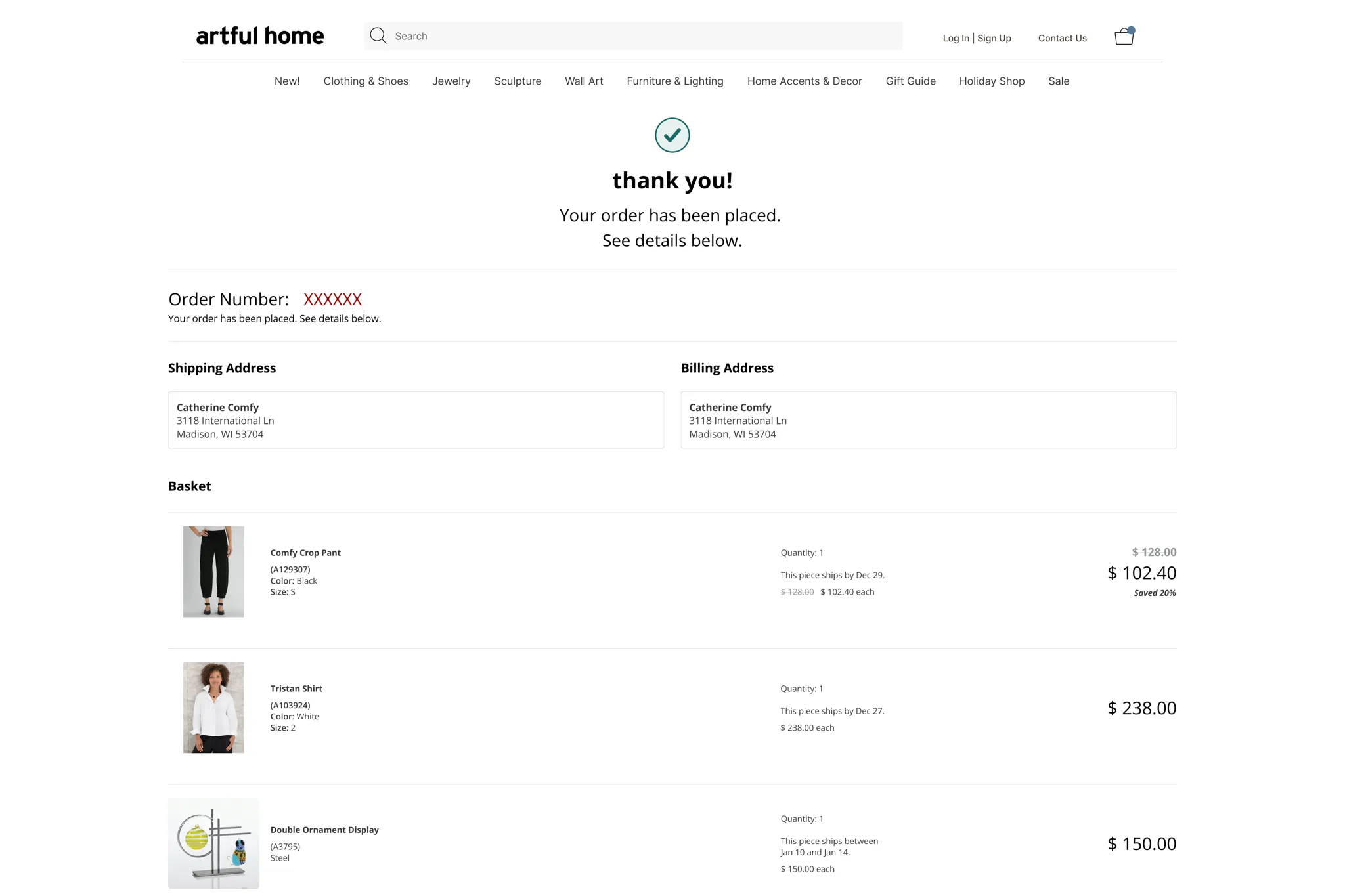
Task: Open Furniture & Lighting menu
Action: 674,81
